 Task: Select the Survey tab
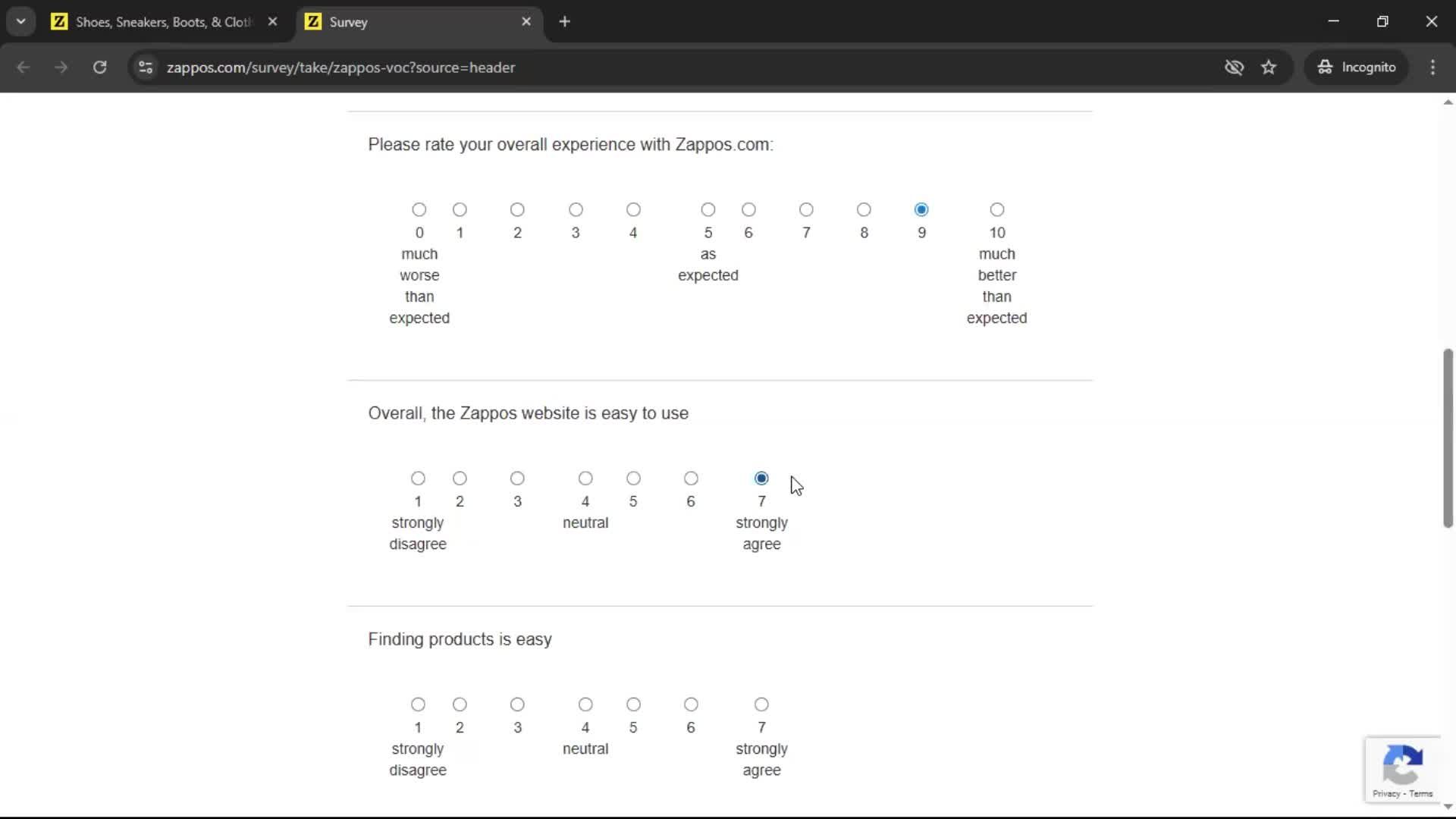[417, 22]
